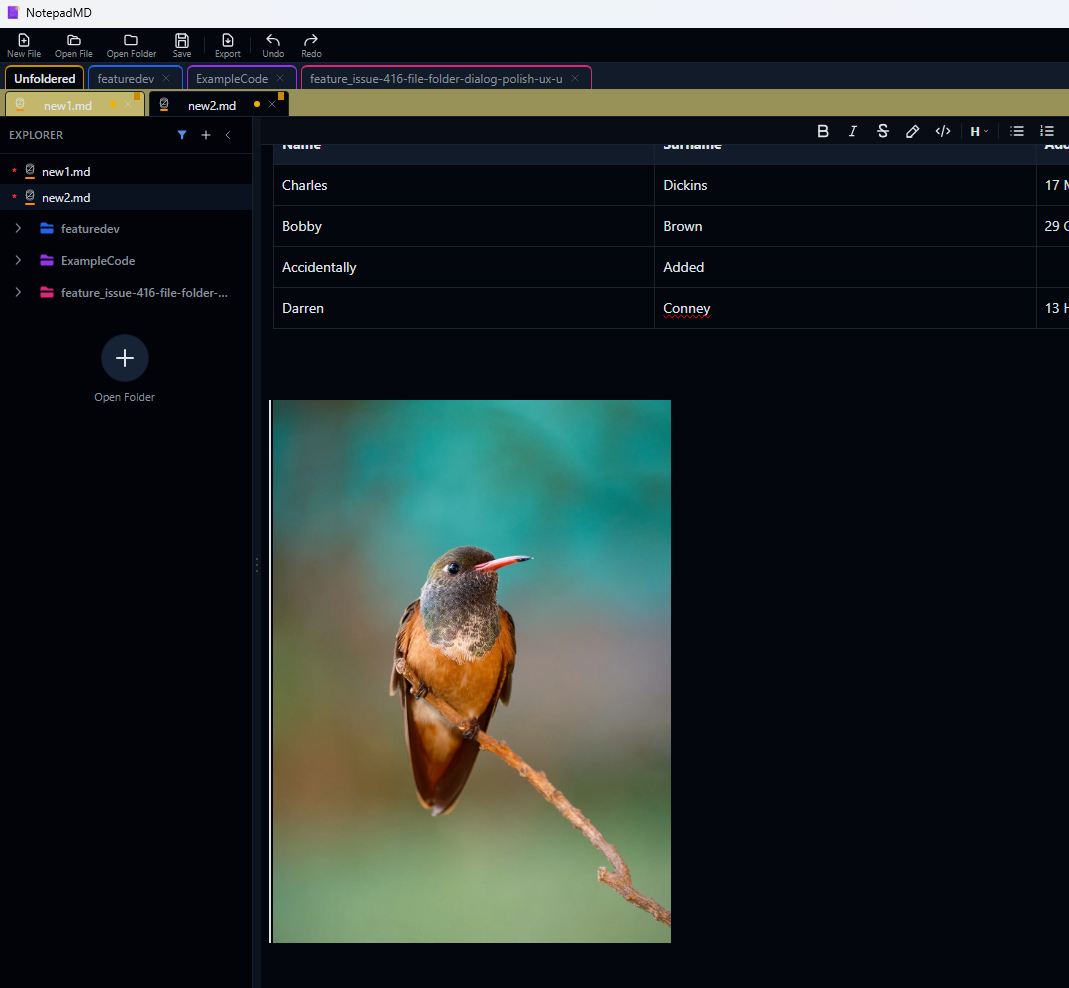Switch to the new1.md file tab
Viewport: 1069px width, 988px height.
(67, 106)
